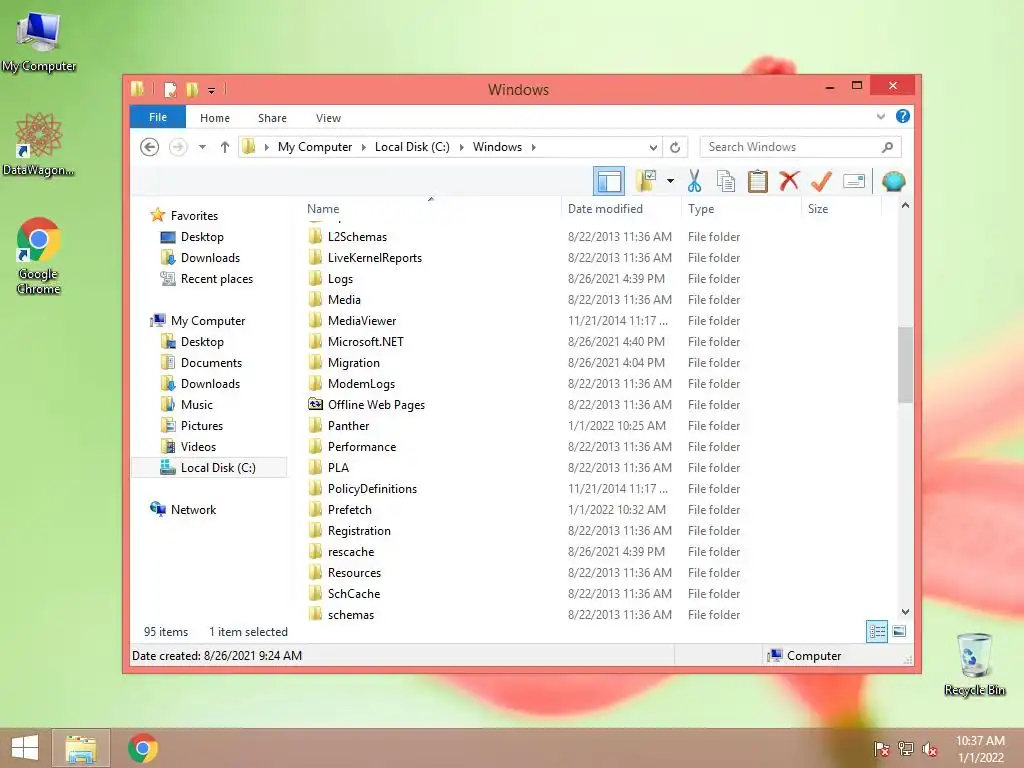
Task: Select Favorites in navigation pane
Action: pyautogui.click(x=194, y=216)
